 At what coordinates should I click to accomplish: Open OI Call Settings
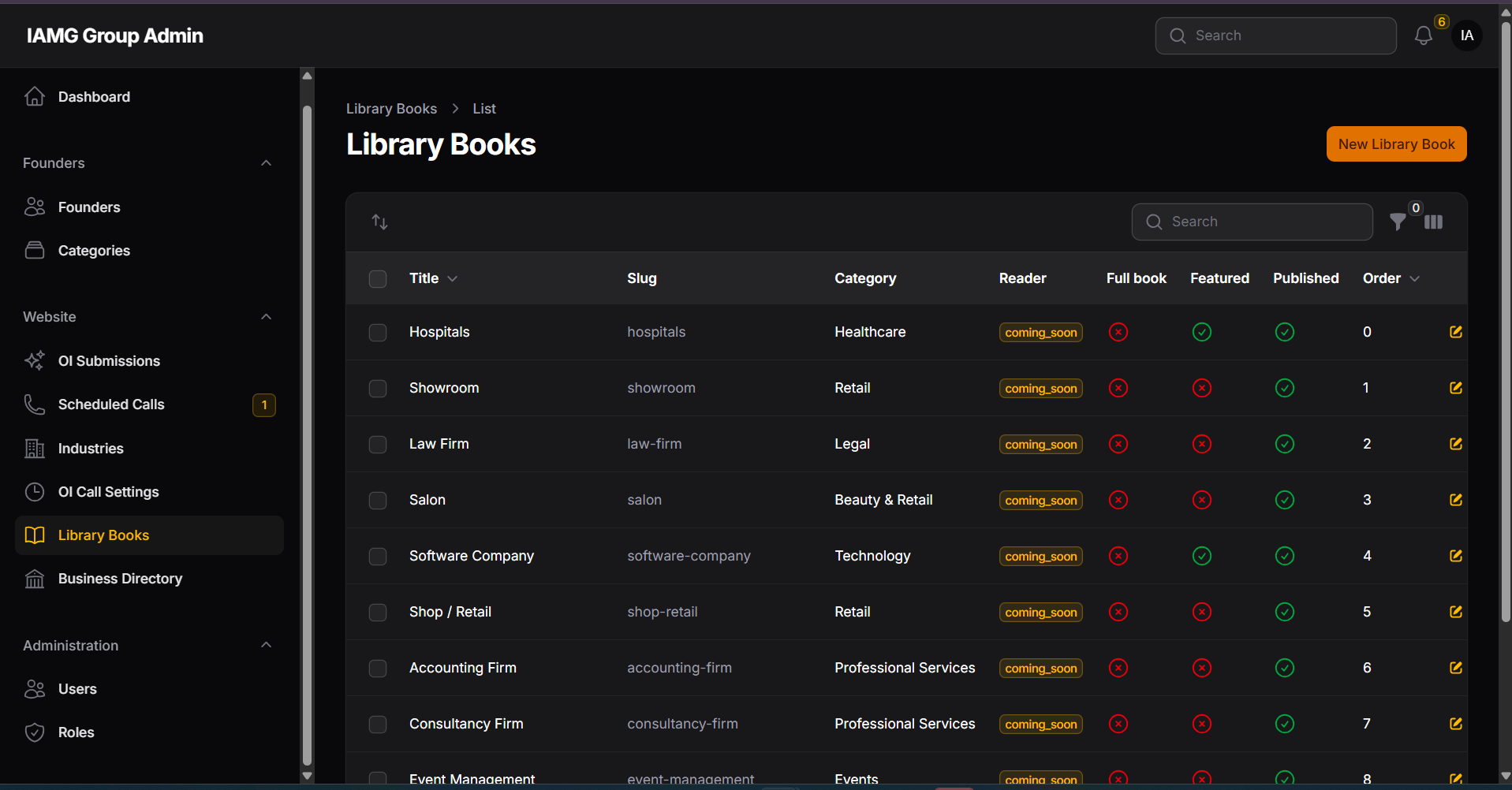tap(149, 492)
